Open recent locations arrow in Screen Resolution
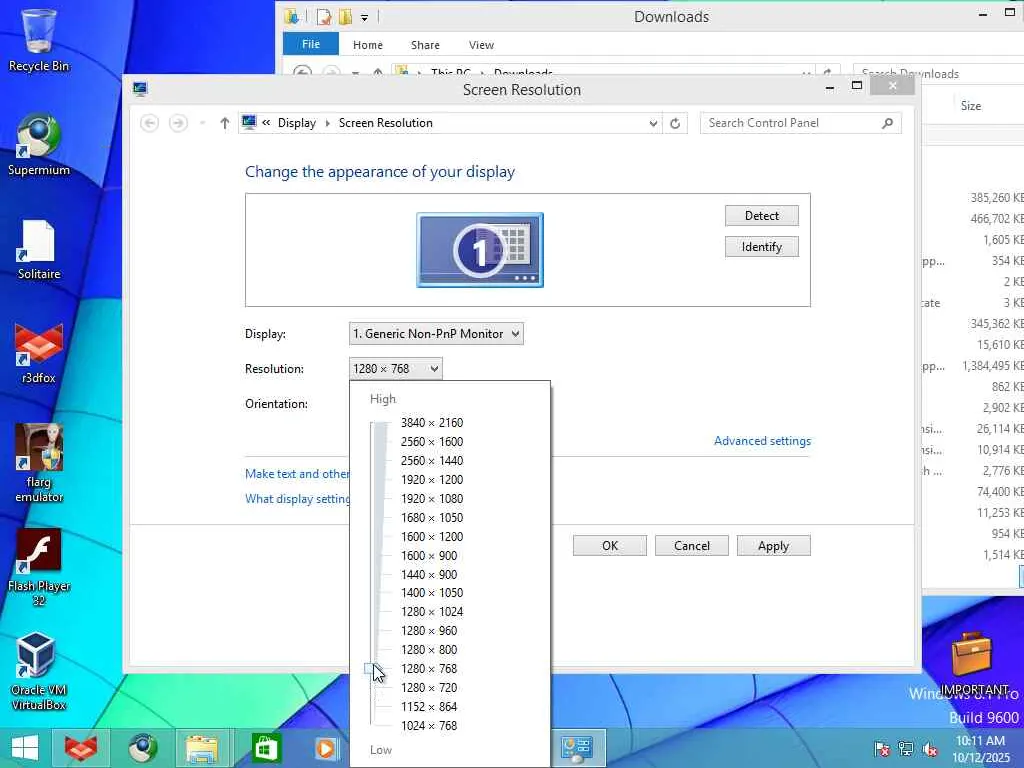 (x=202, y=123)
